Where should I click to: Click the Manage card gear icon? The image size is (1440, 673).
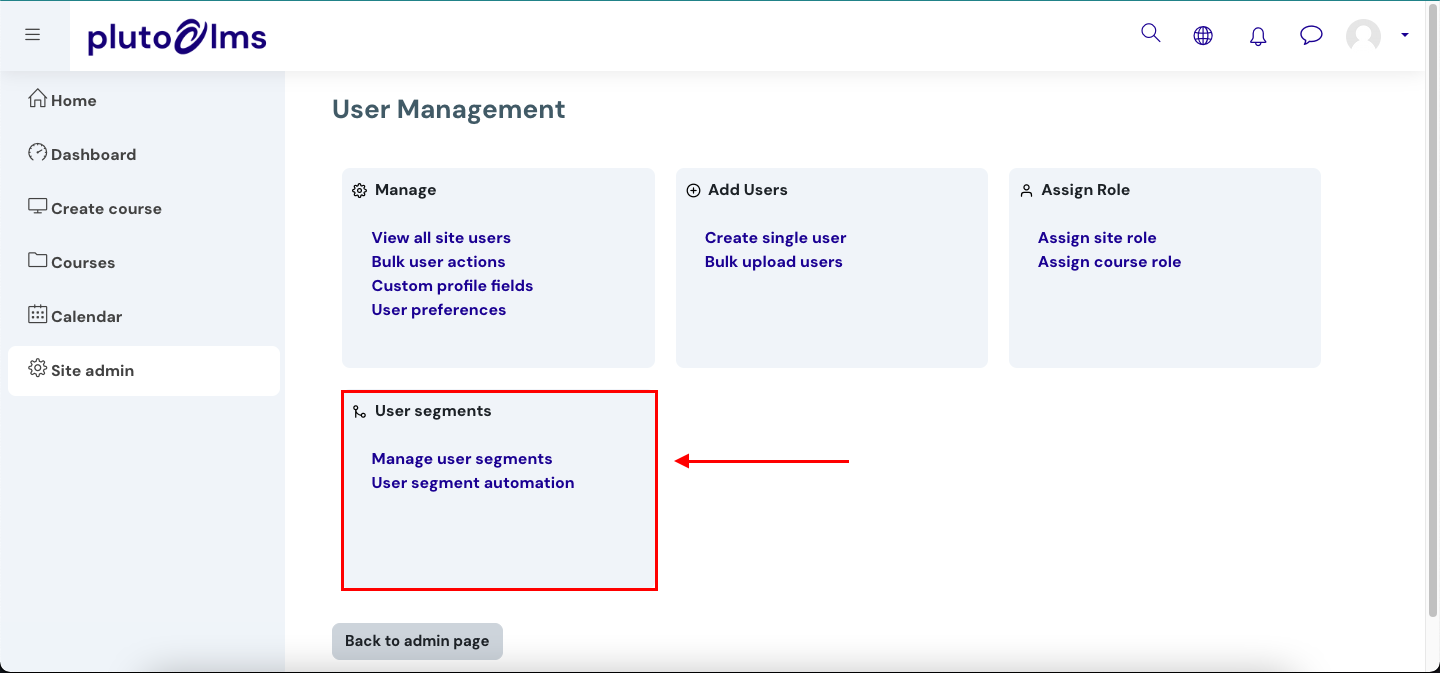(360, 191)
